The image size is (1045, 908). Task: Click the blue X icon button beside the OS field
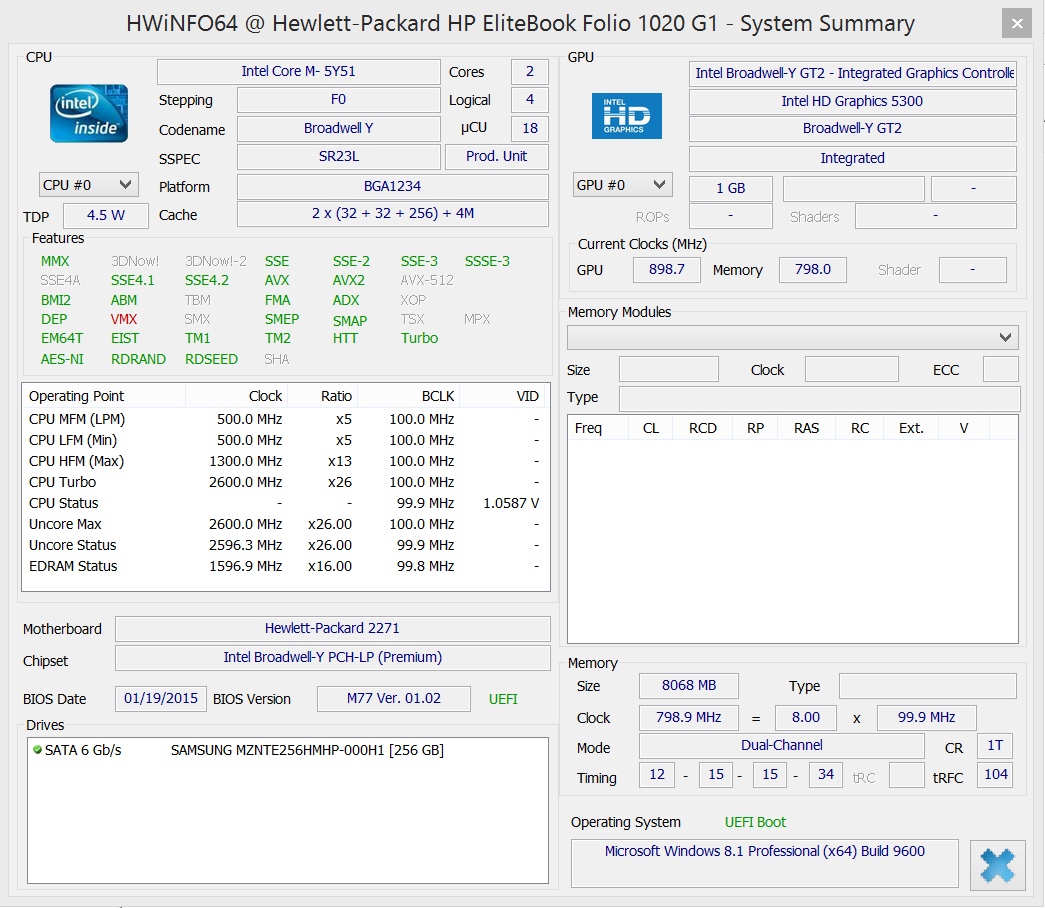pos(997,865)
